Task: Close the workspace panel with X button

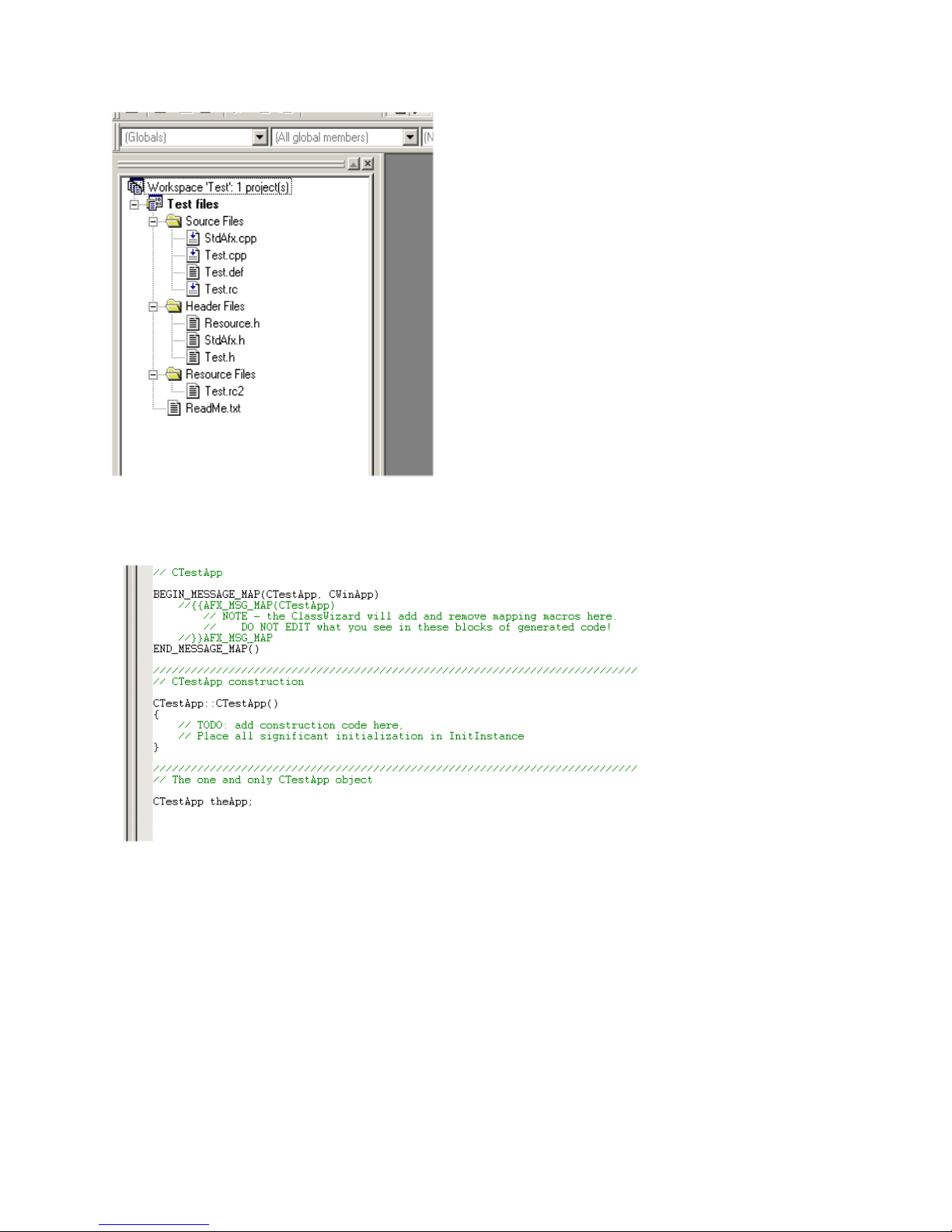Action: pos(368,164)
